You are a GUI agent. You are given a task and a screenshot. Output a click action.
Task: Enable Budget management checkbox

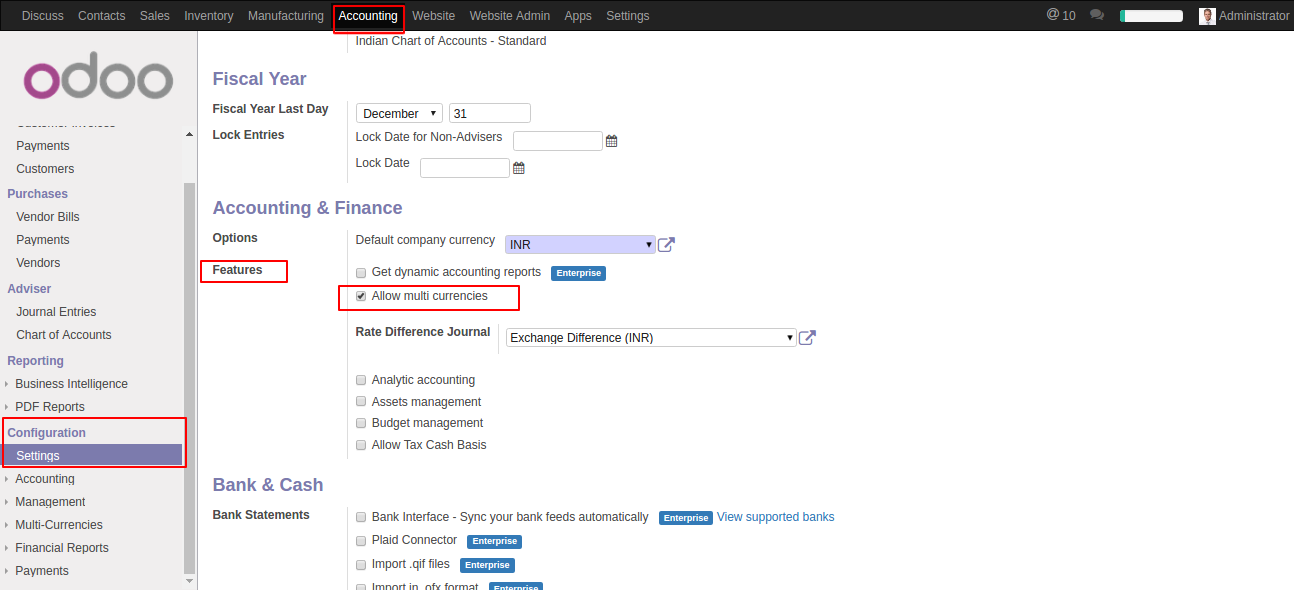click(x=361, y=423)
